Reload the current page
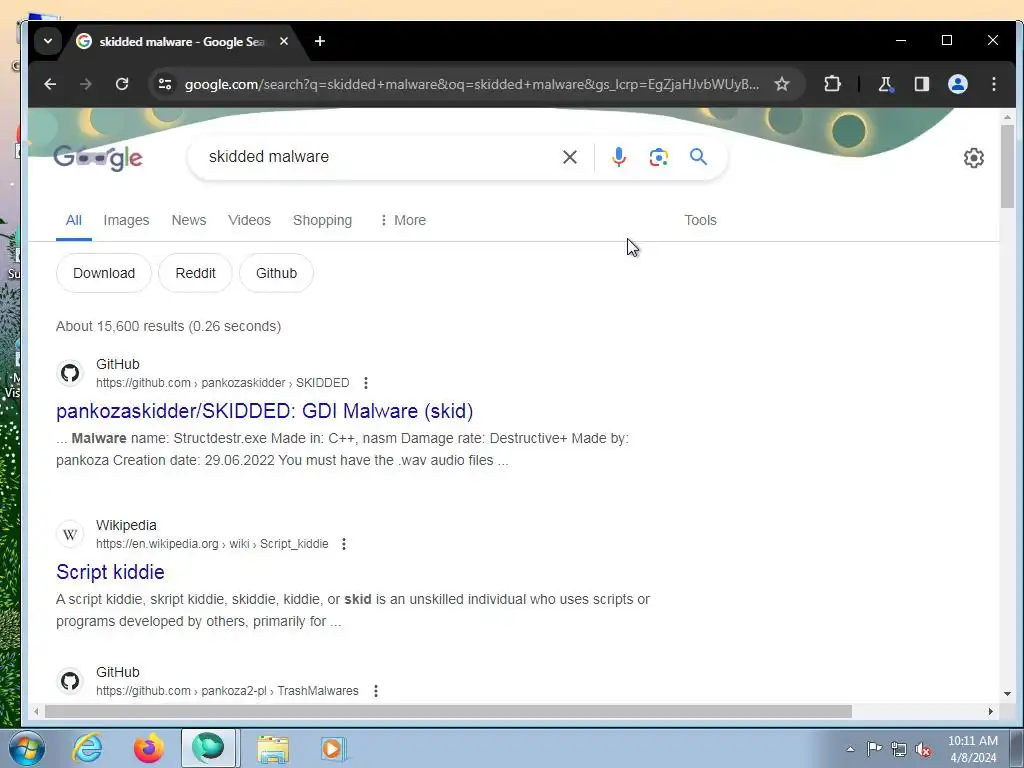The height and width of the screenshot is (768, 1024). 121,84
